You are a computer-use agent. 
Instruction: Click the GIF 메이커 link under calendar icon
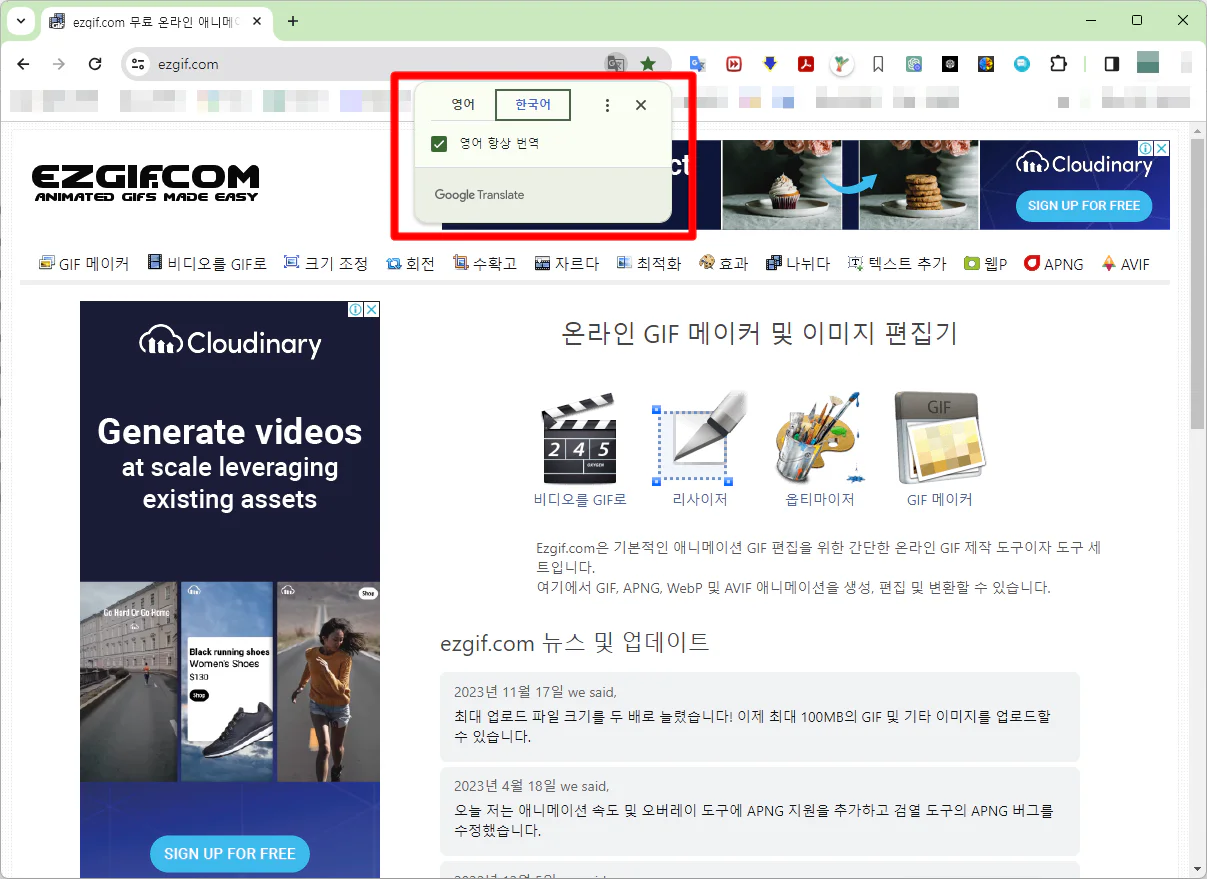(x=939, y=499)
